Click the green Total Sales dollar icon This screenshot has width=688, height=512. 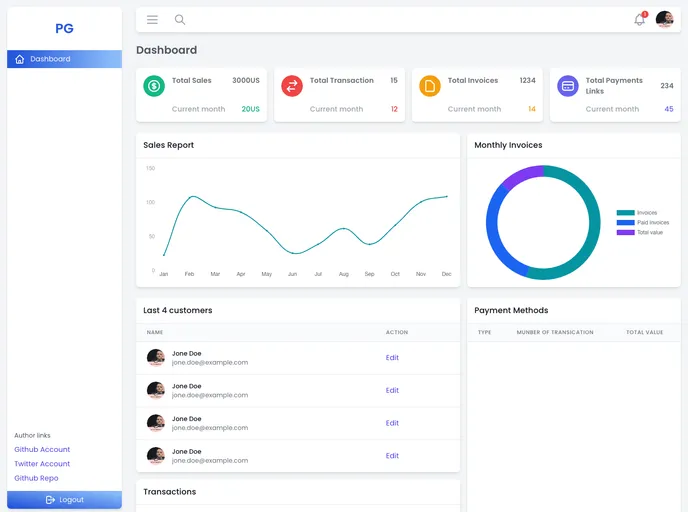pyautogui.click(x=154, y=86)
